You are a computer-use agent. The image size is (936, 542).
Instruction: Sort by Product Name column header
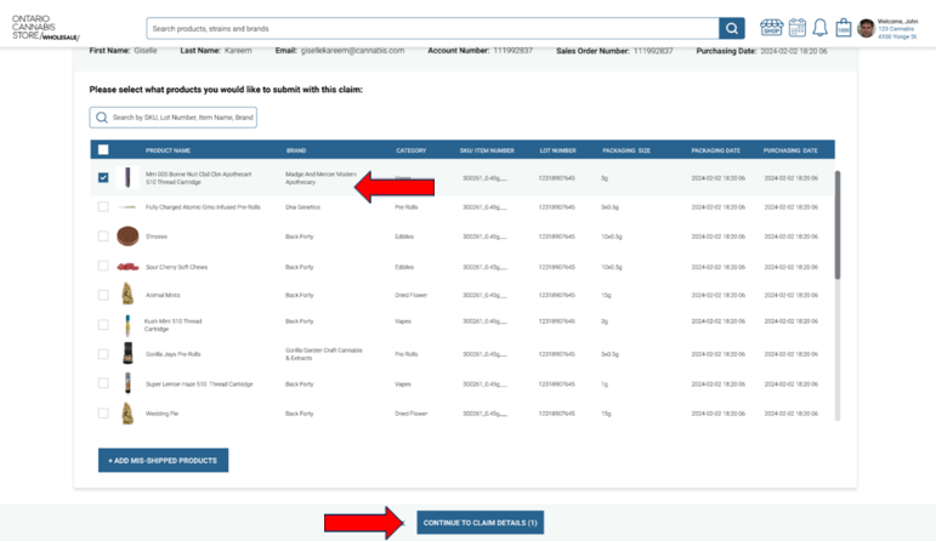[x=168, y=150]
